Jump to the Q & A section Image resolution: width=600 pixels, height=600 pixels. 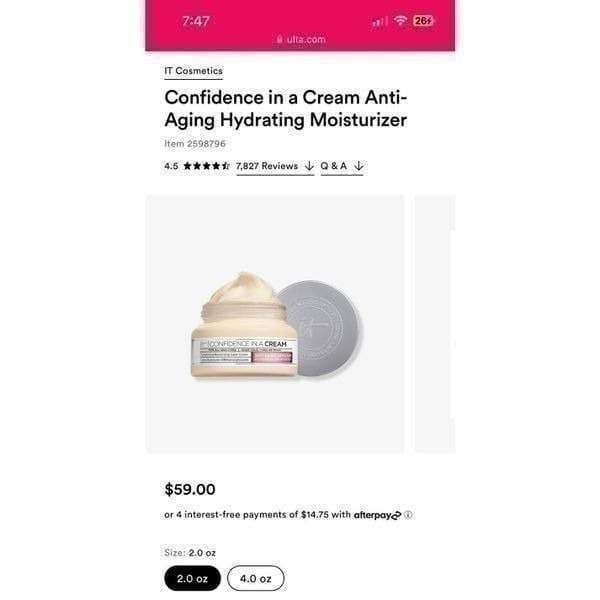coord(334,166)
